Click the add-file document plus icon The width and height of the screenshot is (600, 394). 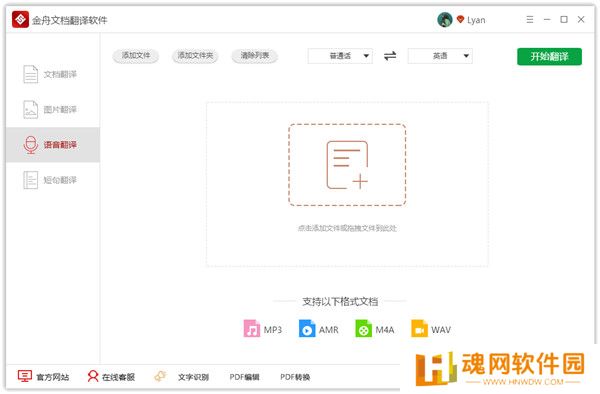coord(347,165)
